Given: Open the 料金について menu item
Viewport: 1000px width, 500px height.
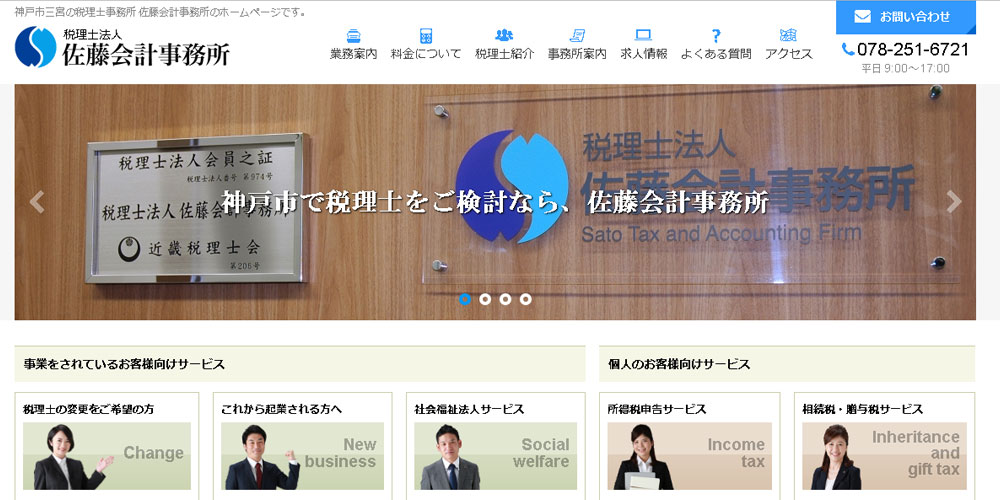Looking at the screenshot, I should tap(425, 54).
